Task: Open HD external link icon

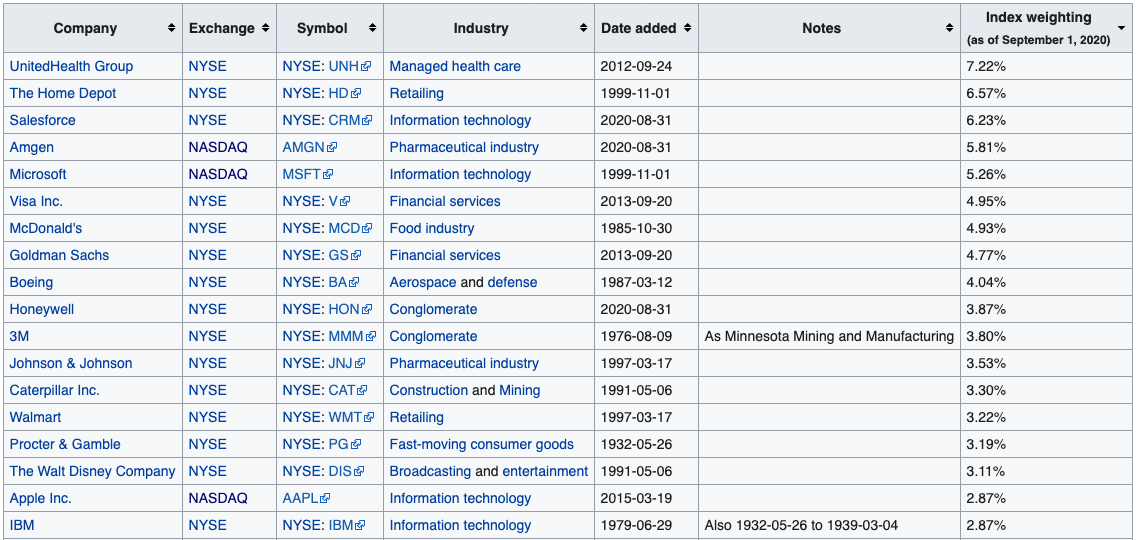Action: pyautogui.click(x=356, y=93)
